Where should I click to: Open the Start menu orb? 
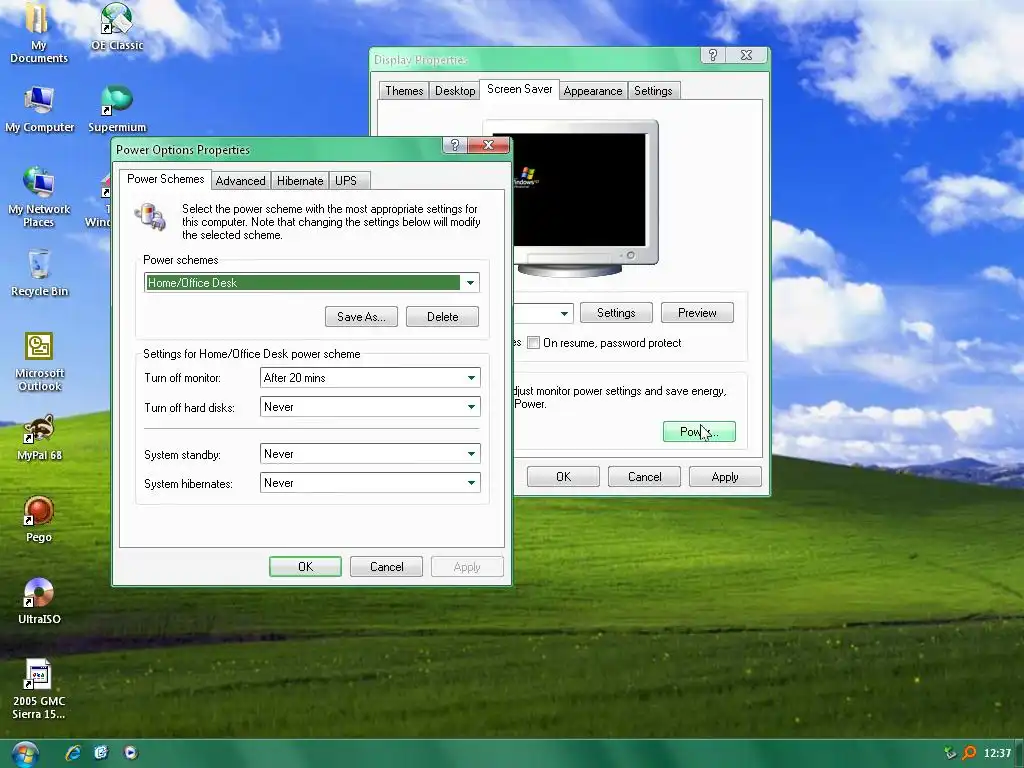pyautogui.click(x=25, y=754)
